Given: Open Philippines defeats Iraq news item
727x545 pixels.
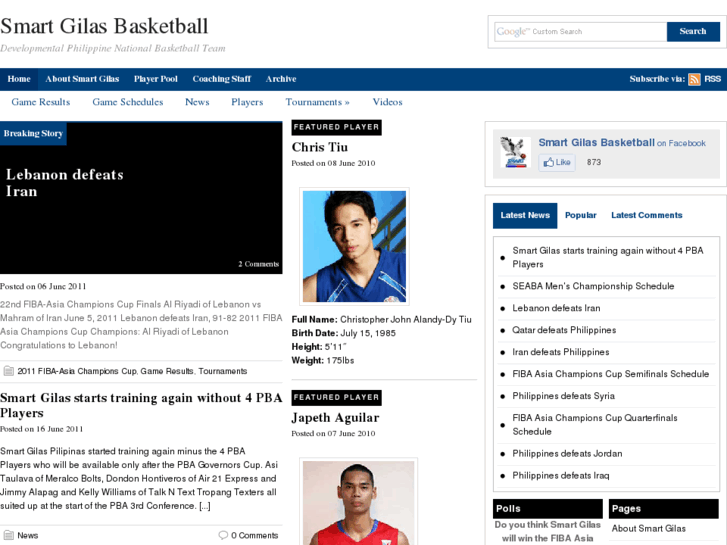Looking at the screenshot, I should pyautogui.click(x=561, y=476).
